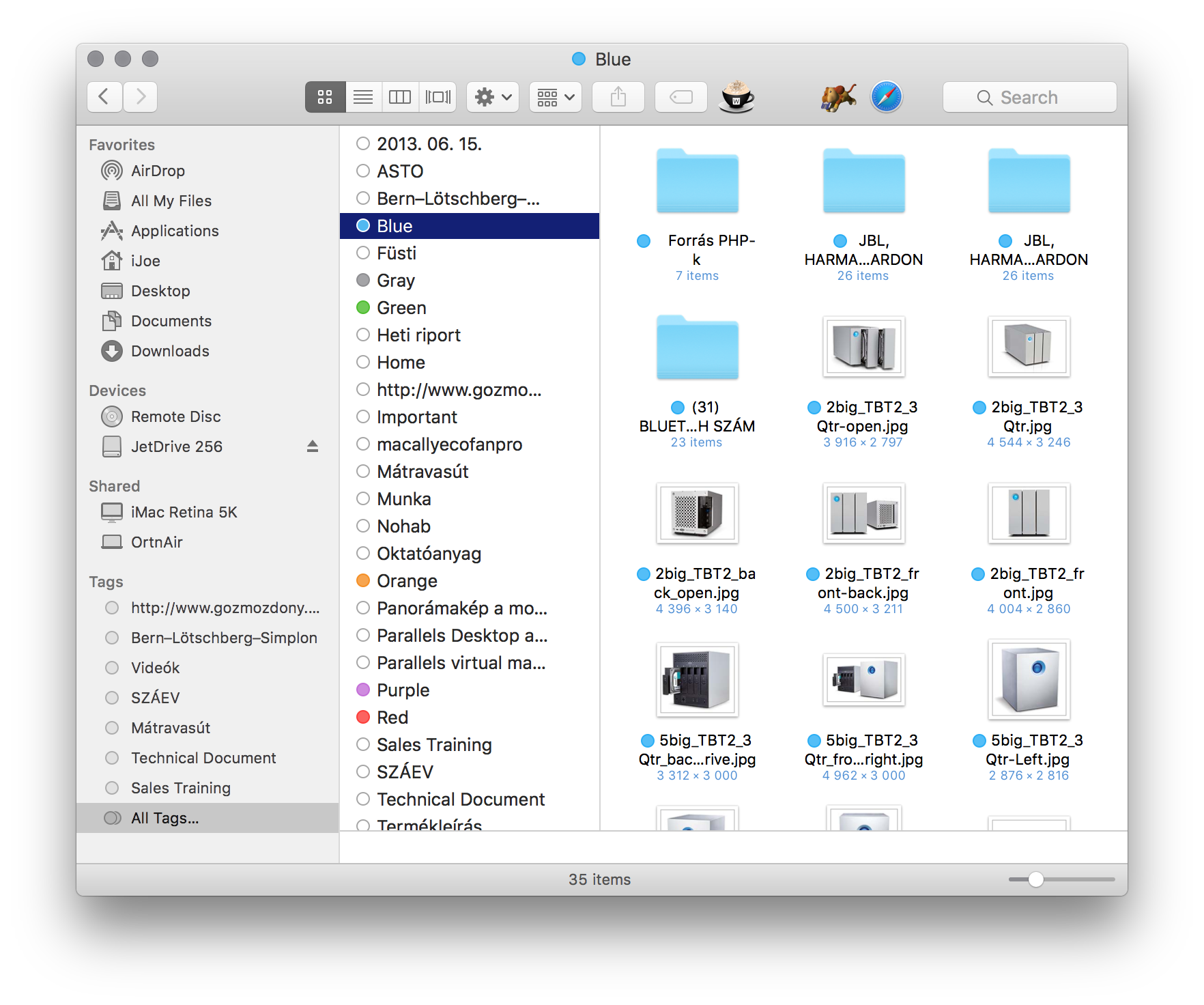Select JetDrive 256 device
The image size is (1204, 1005).
click(207, 447)
